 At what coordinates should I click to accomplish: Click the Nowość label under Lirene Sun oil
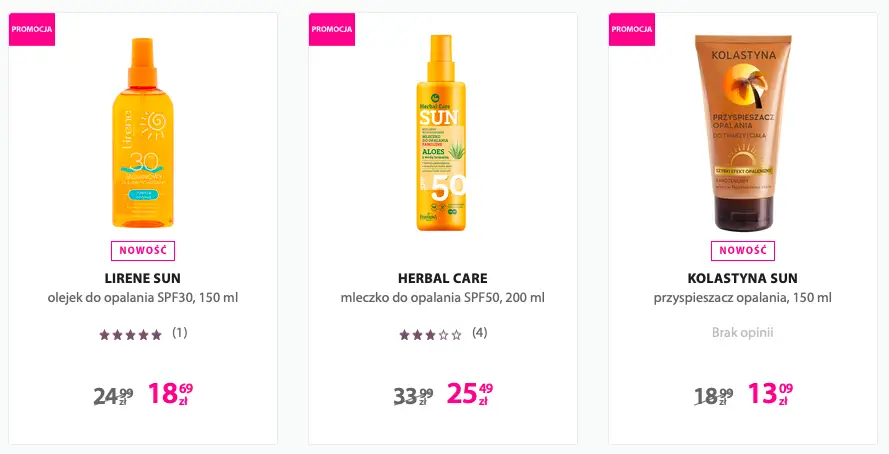(143, 250)
